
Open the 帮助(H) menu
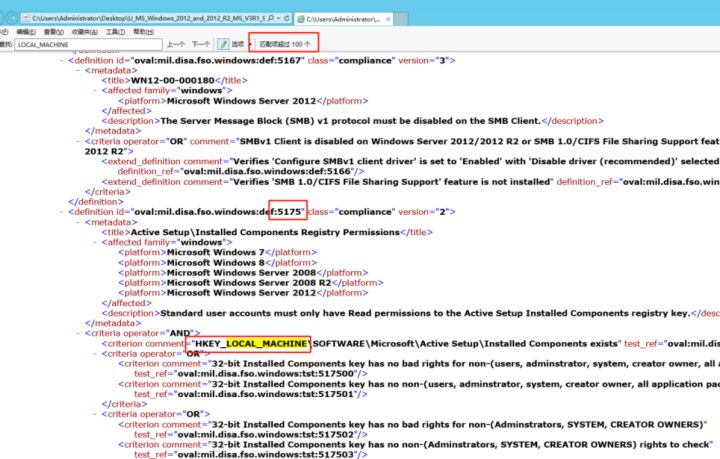tap(143, 32)
